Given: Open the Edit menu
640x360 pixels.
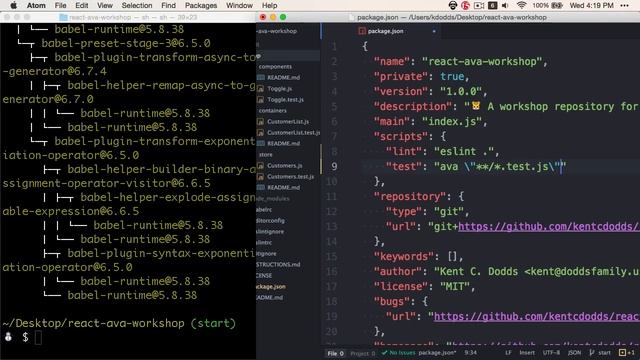Looking at the screenshot, I should coord(82,5).
